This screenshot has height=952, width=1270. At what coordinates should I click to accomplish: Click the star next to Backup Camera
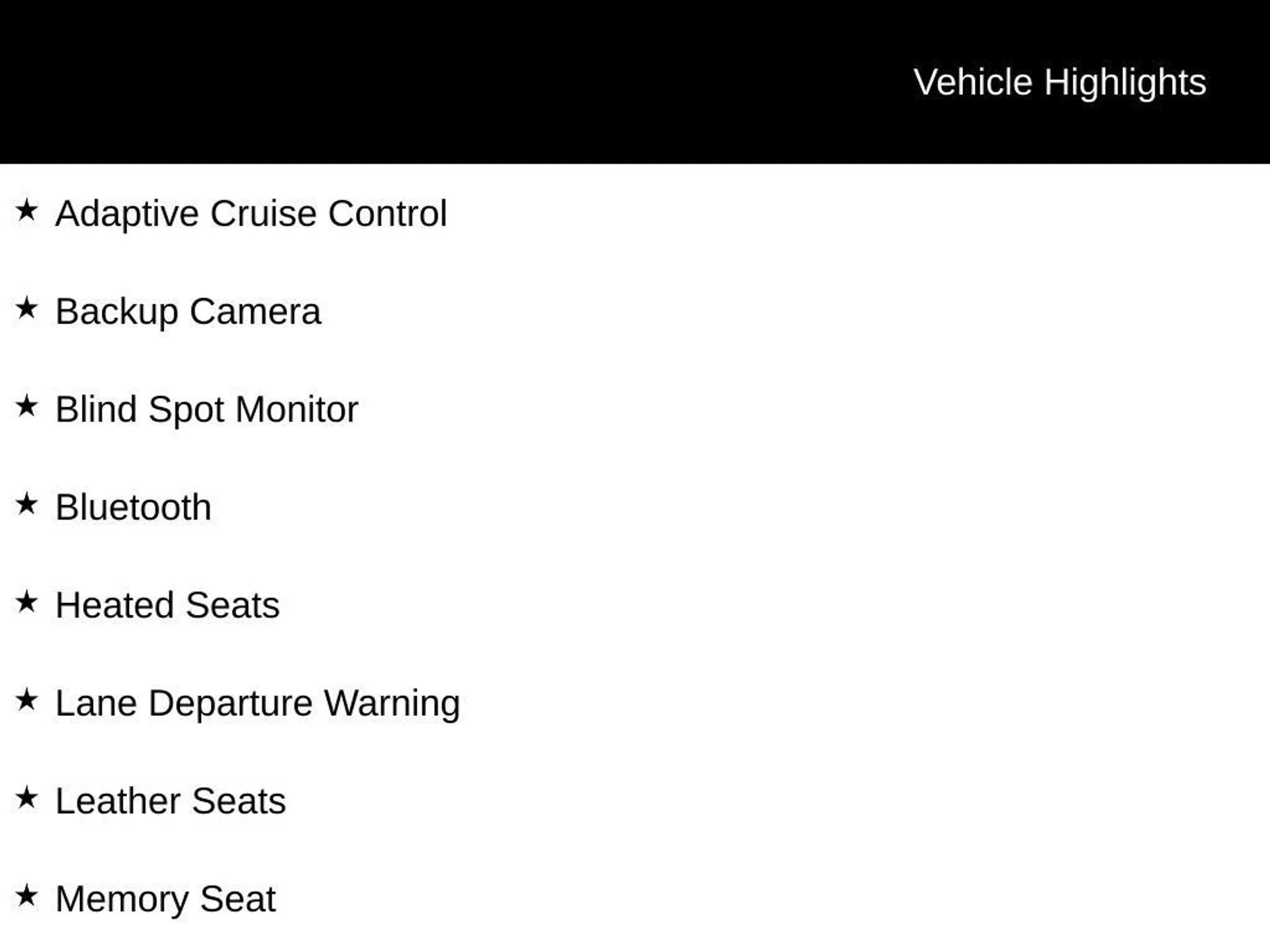26,309
